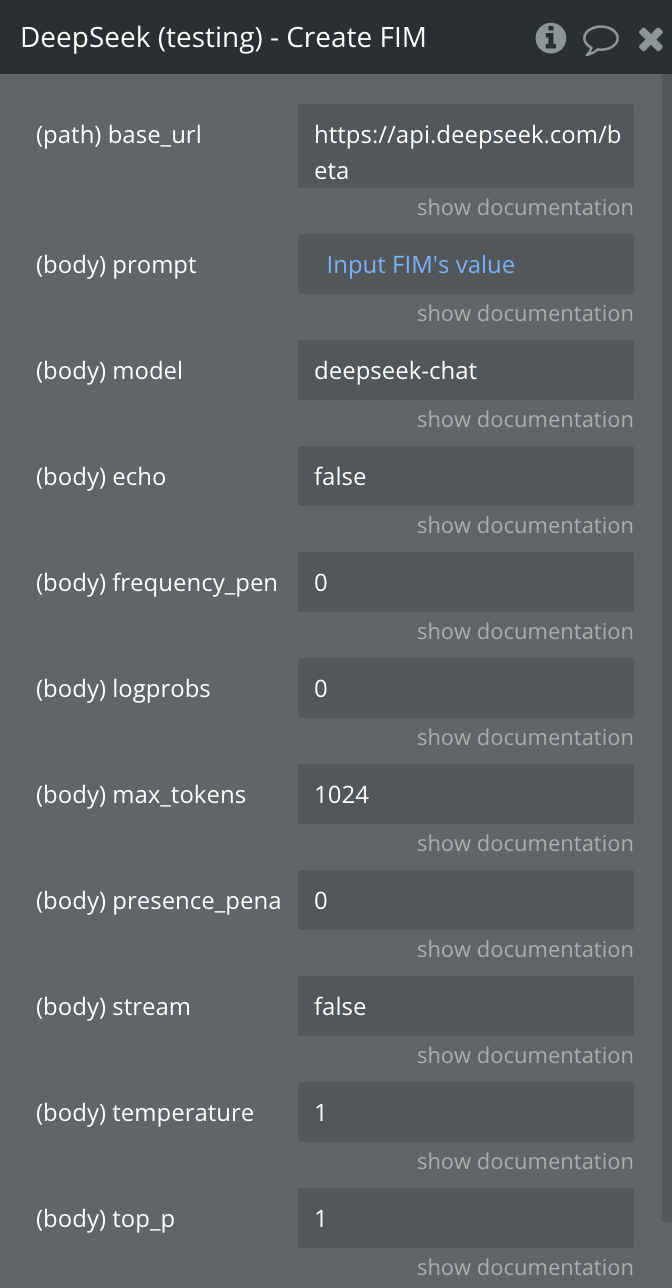Show documentation for max_tokens
Viewport: 672px width, 1288px height.
point(525,844)
